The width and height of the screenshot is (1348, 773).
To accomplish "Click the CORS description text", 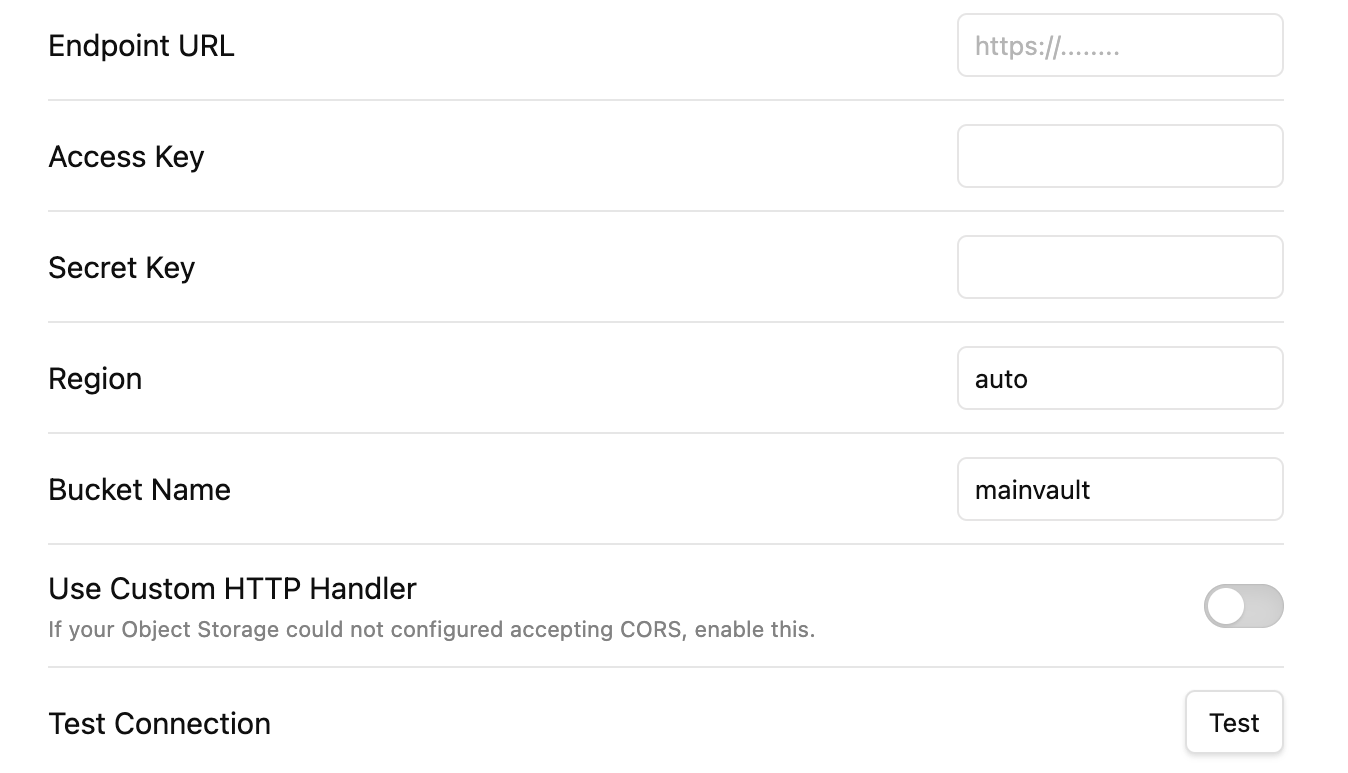I will pos(431,630).
